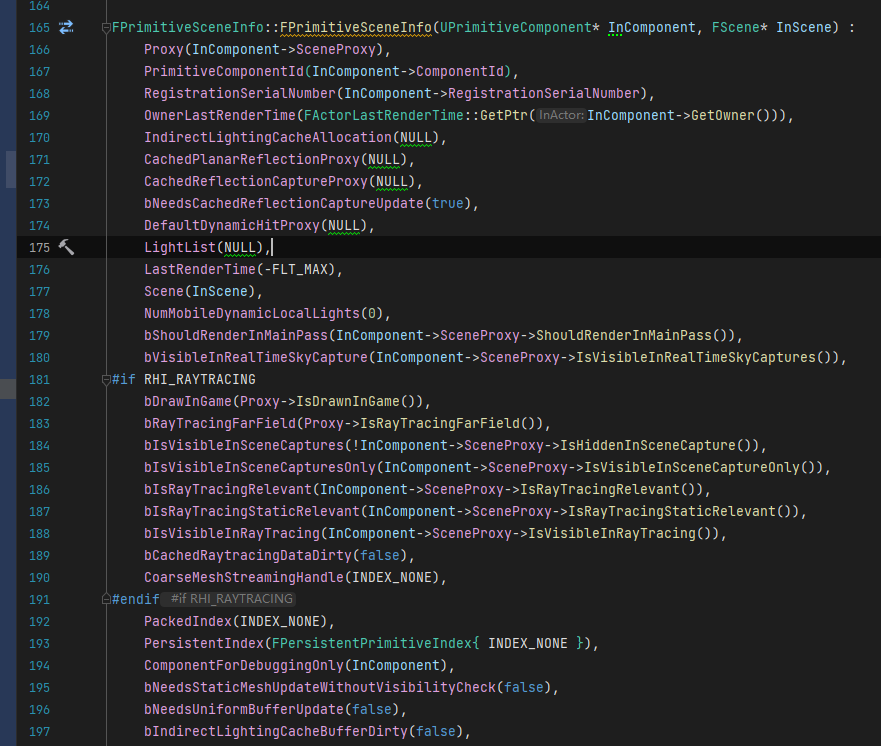Click UPrimitiveComponent type on line 165
Screen dimensions: 881x746
pyautogui.click(x=516, y=28)
